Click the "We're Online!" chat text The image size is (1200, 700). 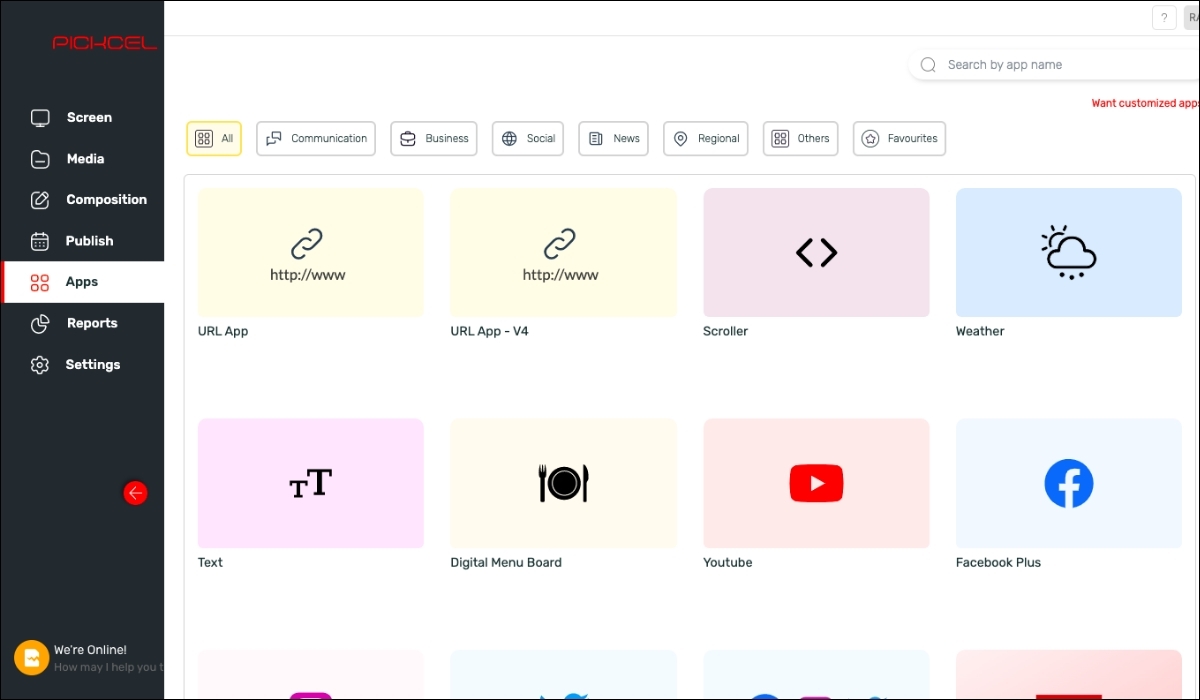click(x=90, y=650)
